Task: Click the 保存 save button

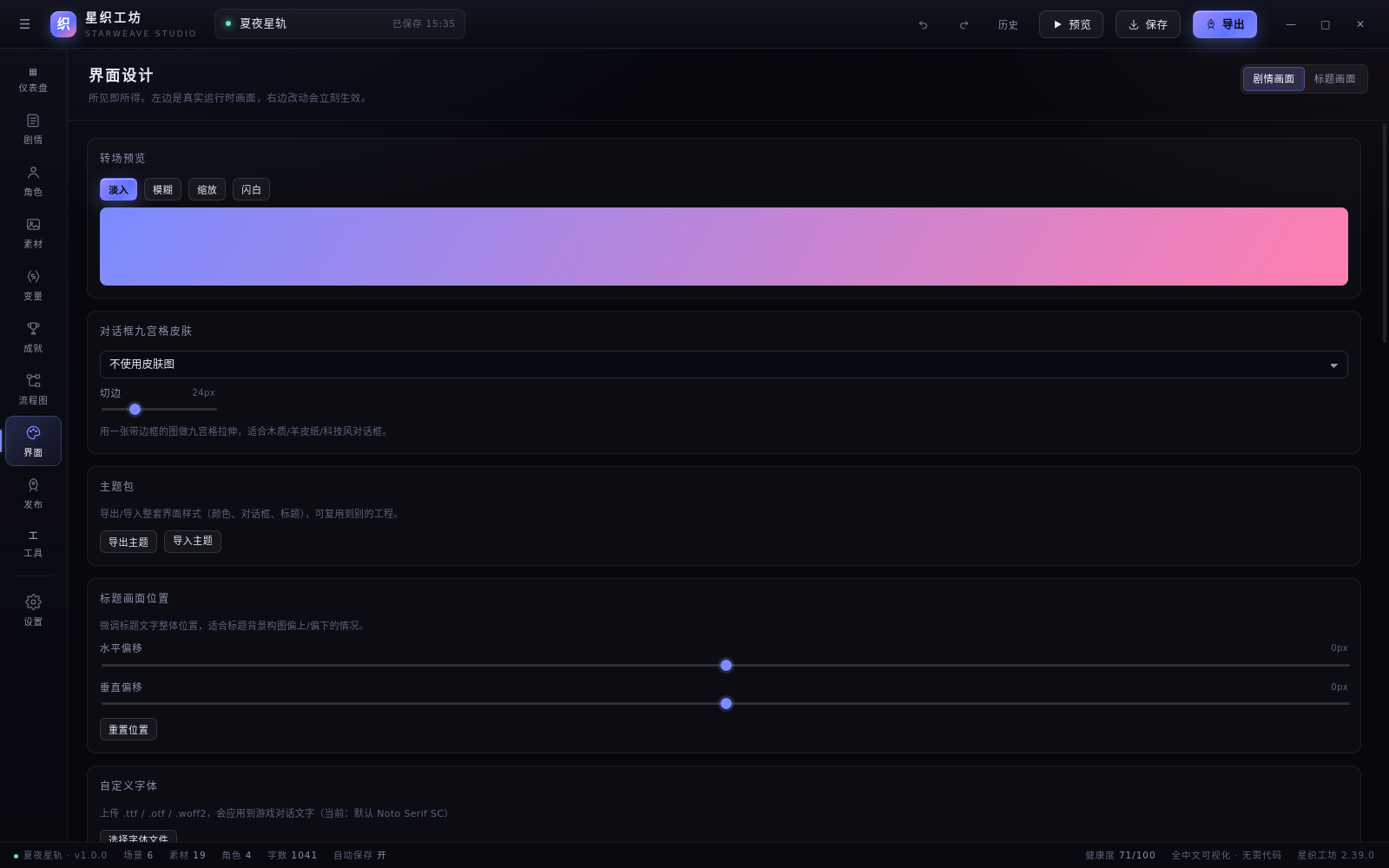Action: pos(1148,24)
